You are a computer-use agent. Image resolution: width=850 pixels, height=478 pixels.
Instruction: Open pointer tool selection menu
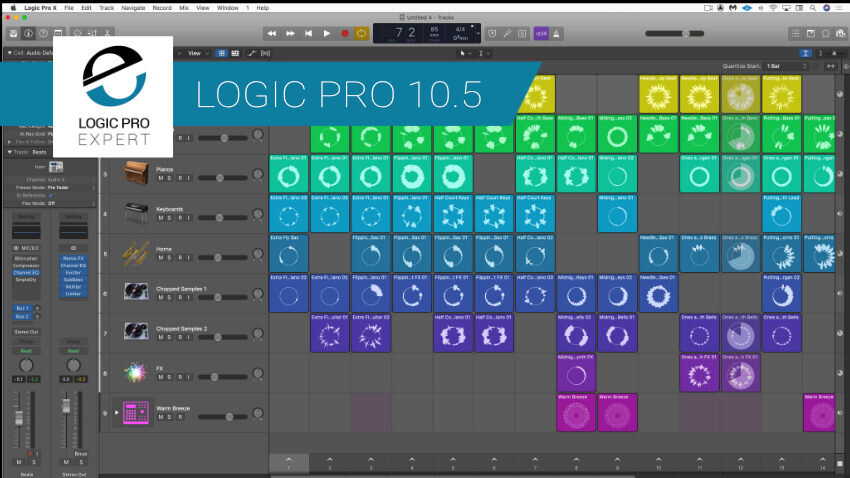pos(465,53)
